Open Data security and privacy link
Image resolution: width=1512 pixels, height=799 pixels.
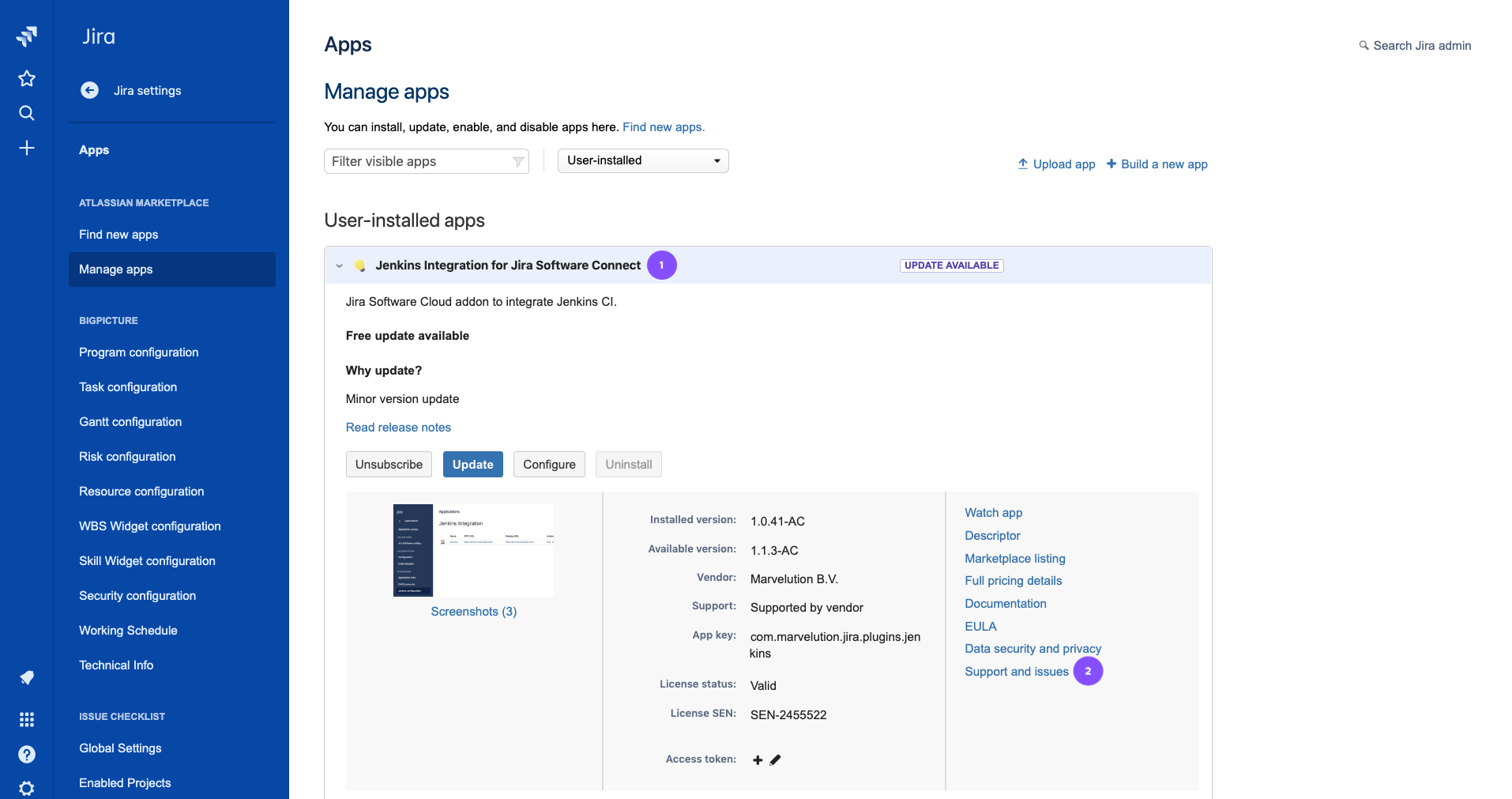pyautogui.click(x=1033, y=649)
